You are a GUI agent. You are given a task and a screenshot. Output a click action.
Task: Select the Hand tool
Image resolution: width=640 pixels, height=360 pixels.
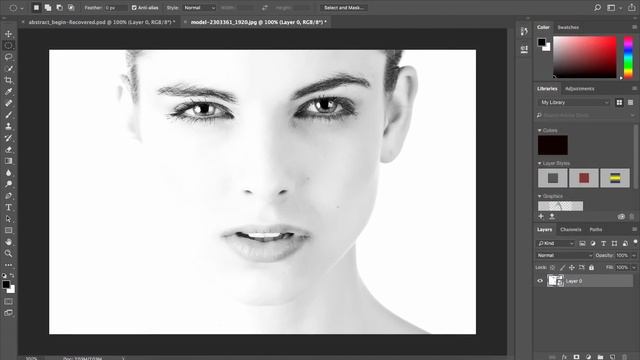pos(8,242)
